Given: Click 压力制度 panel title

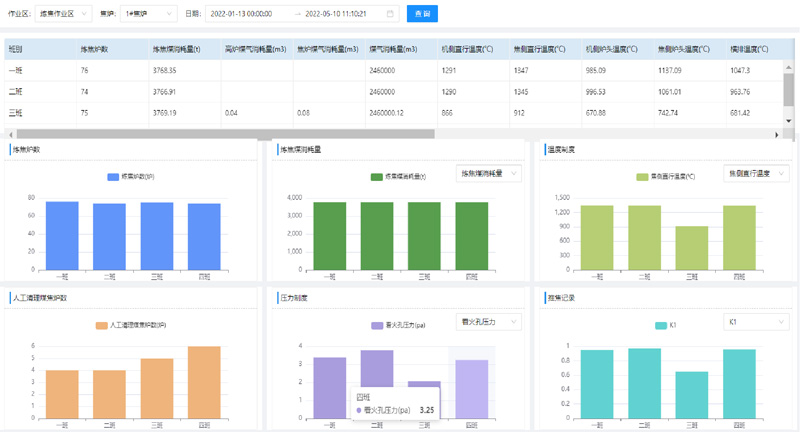Looking at the screenshot, I should click(x=293, y=298).
